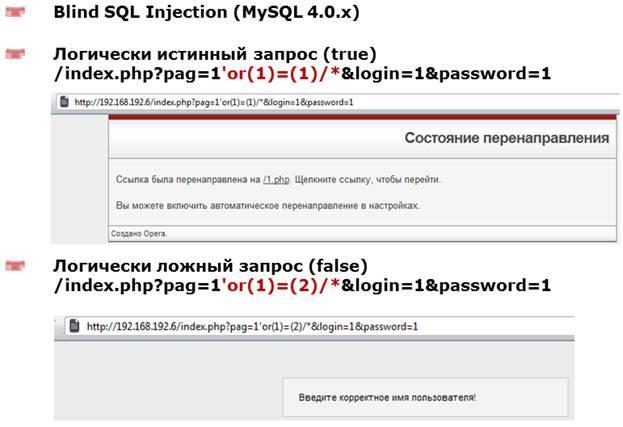This screenshot has width=623, height=427.
Task: Click the second address bar URL with or(1)=(2)
Action: pyautogui.click(x=252, y=326)
